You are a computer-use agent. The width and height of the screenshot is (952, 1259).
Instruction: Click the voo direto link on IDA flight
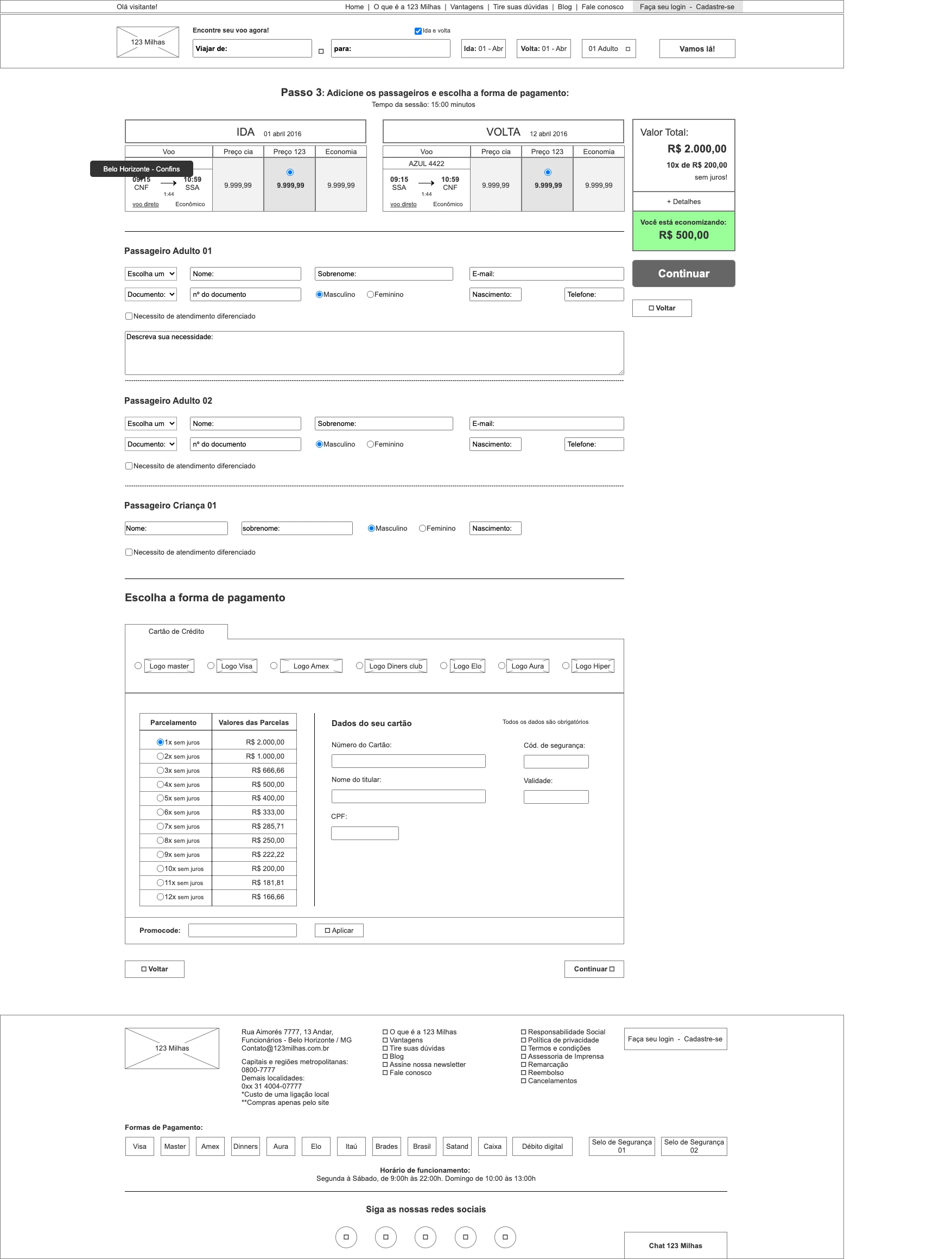tap(146, 205)
